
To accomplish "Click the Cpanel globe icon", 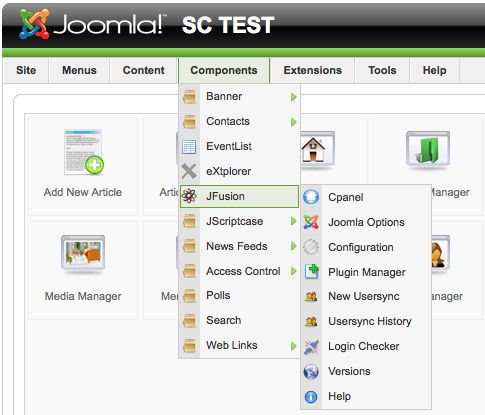I will (x=311, y=197).
